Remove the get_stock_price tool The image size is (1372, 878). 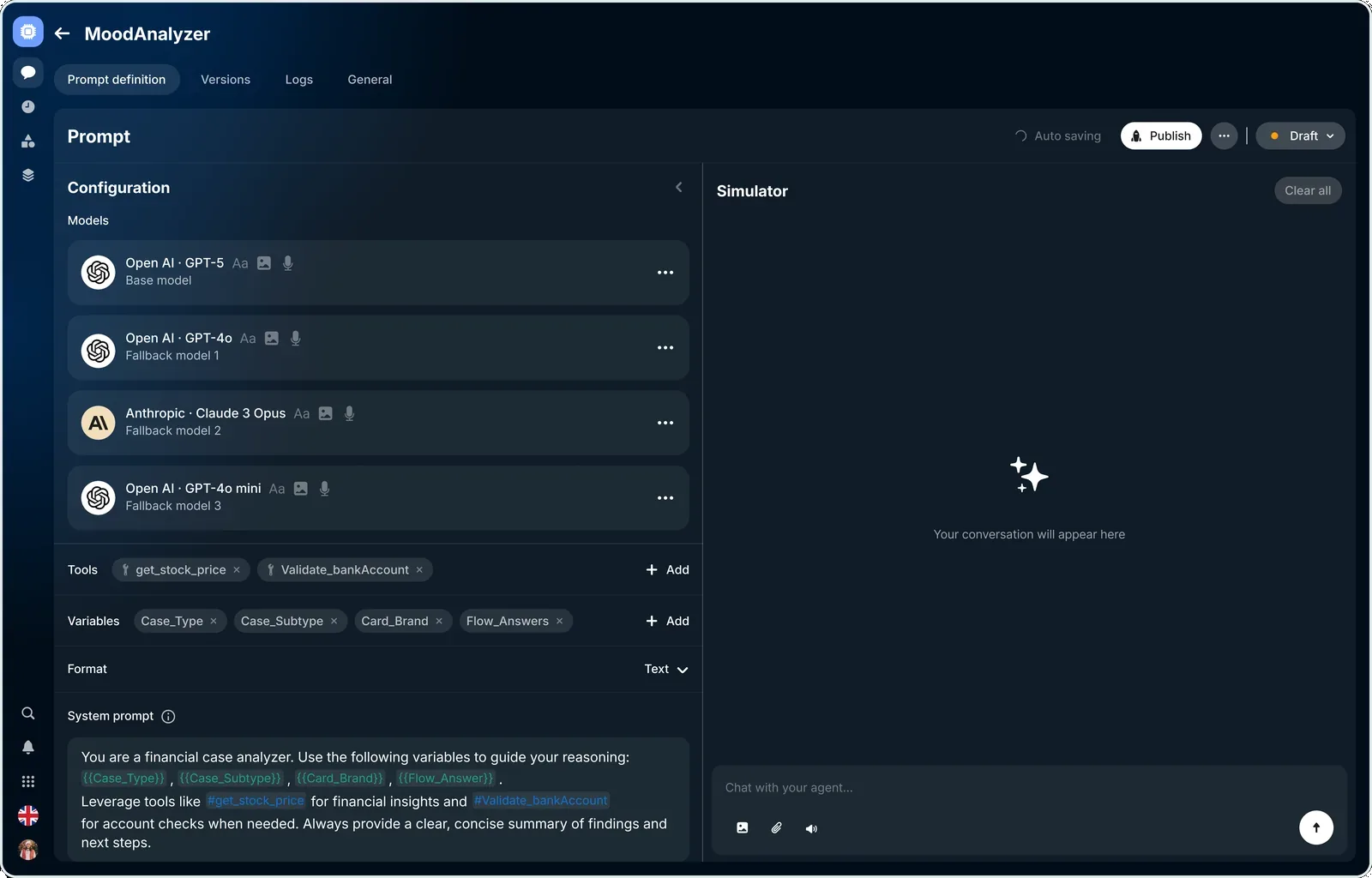tap(237, 570)
